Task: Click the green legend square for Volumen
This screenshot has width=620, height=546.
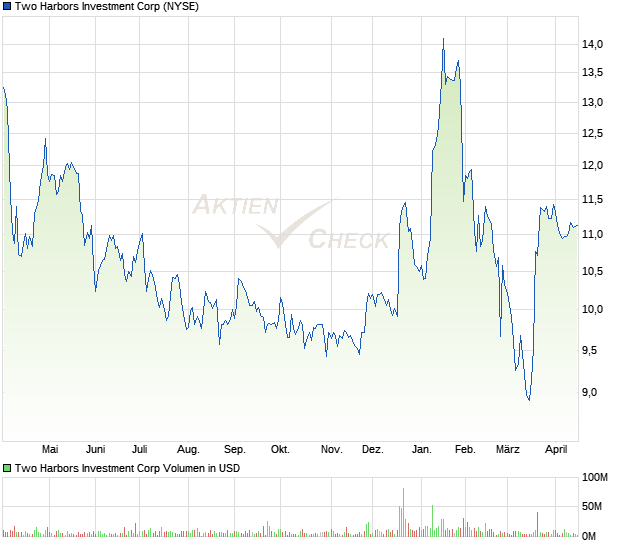Action: click(x=7, y=468)
